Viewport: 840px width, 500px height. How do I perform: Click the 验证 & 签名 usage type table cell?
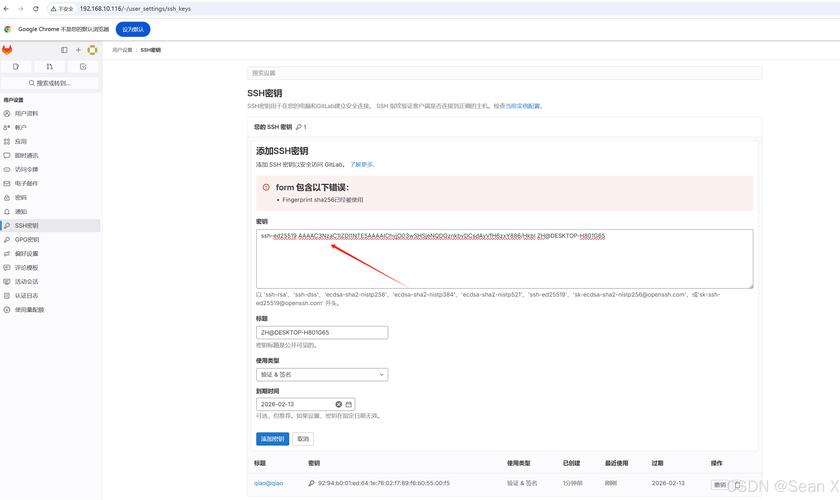[x=522, y=483]
